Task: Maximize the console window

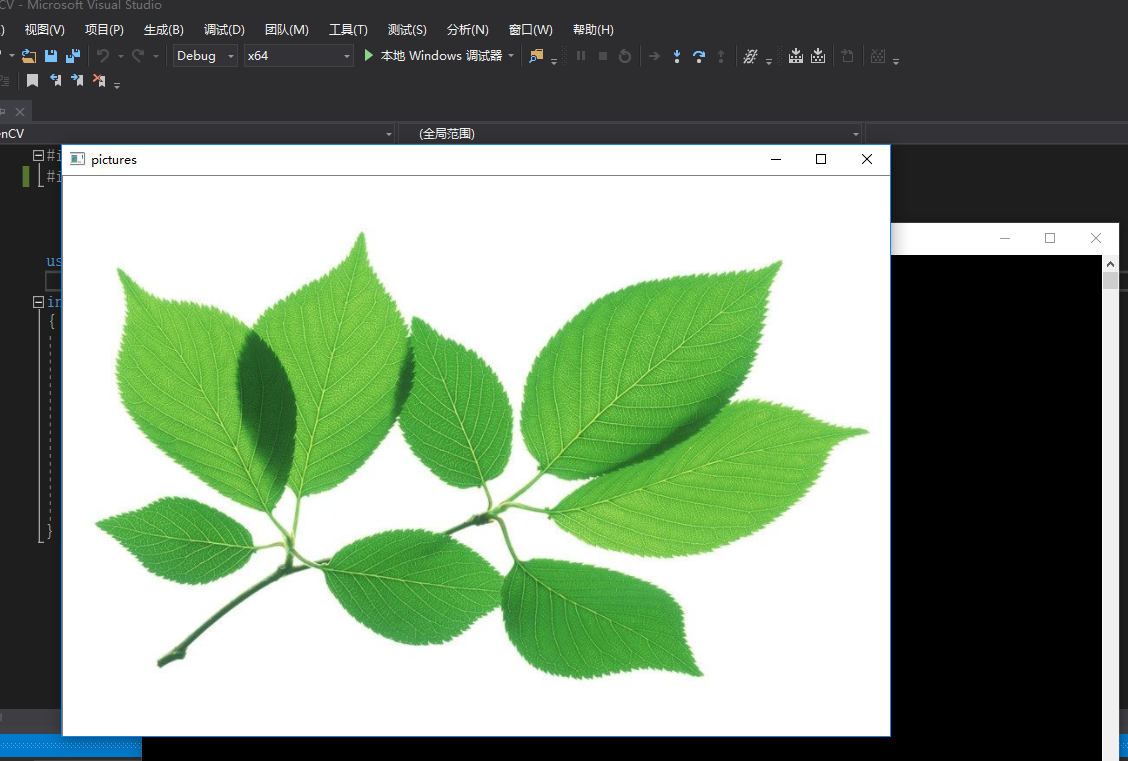Action: point(1050,238)
